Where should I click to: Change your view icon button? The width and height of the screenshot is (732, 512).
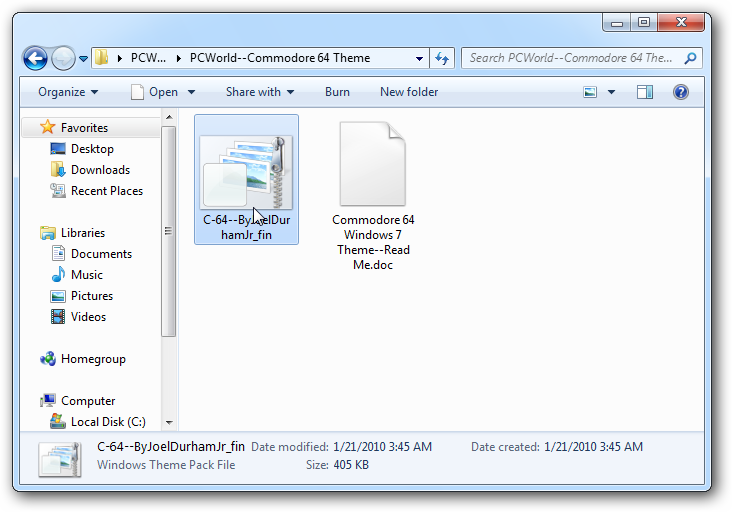point(590,92)
